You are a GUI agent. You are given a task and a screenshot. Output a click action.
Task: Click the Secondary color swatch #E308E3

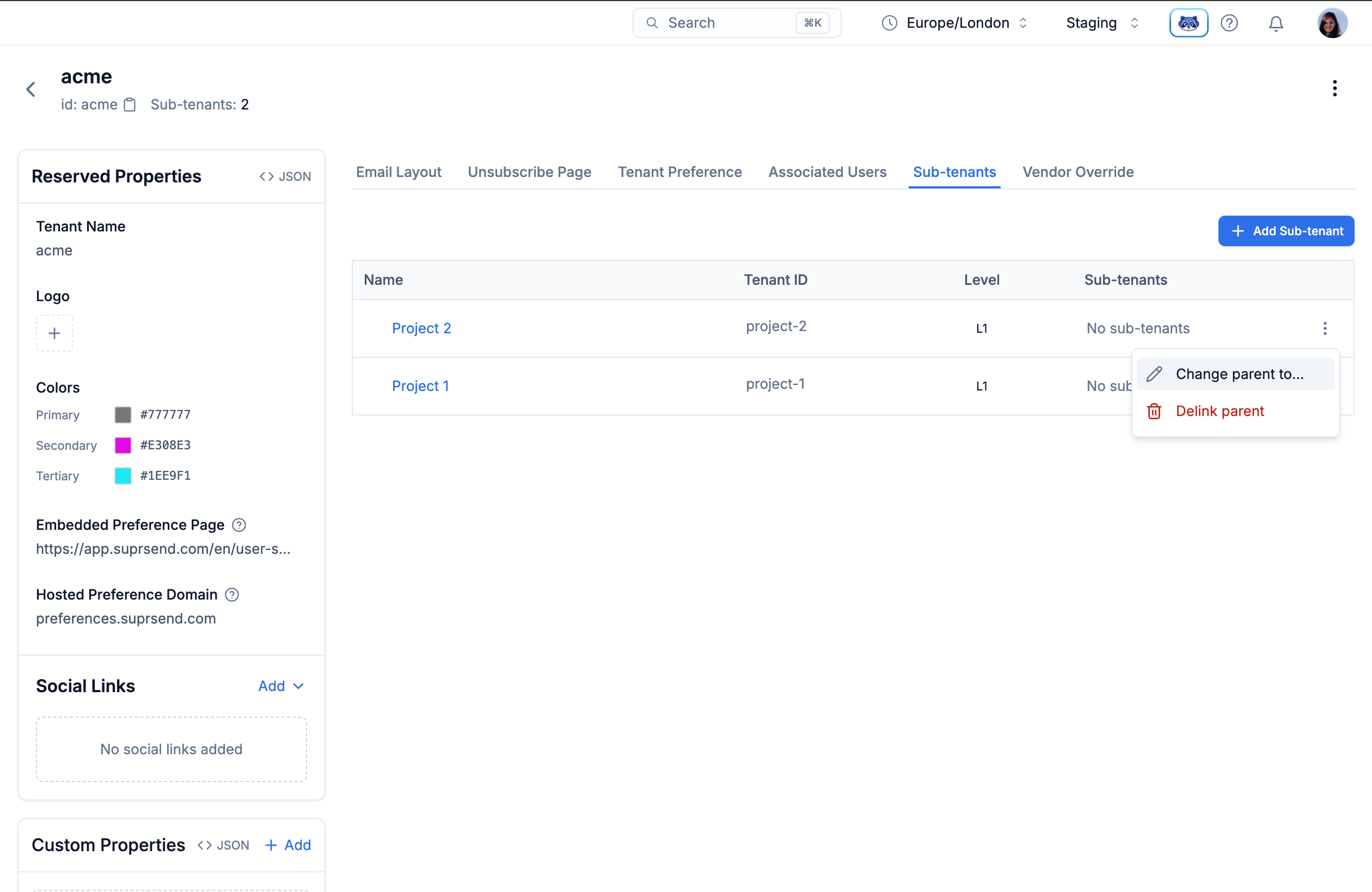point(123,445)
